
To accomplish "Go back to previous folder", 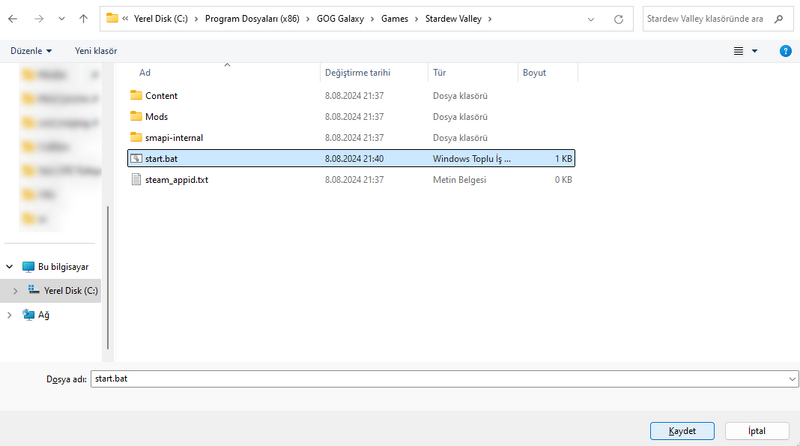I will pos(13,19).
